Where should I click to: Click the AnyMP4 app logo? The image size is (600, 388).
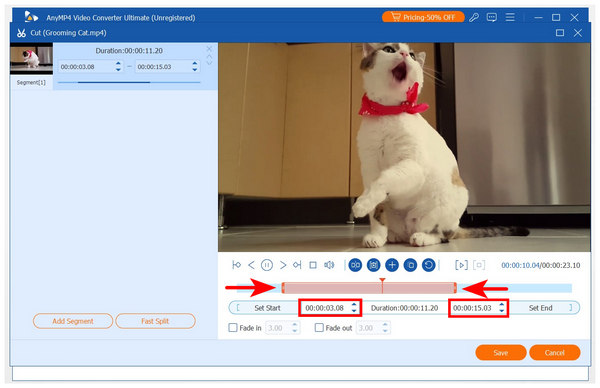(x=30, y=17)
